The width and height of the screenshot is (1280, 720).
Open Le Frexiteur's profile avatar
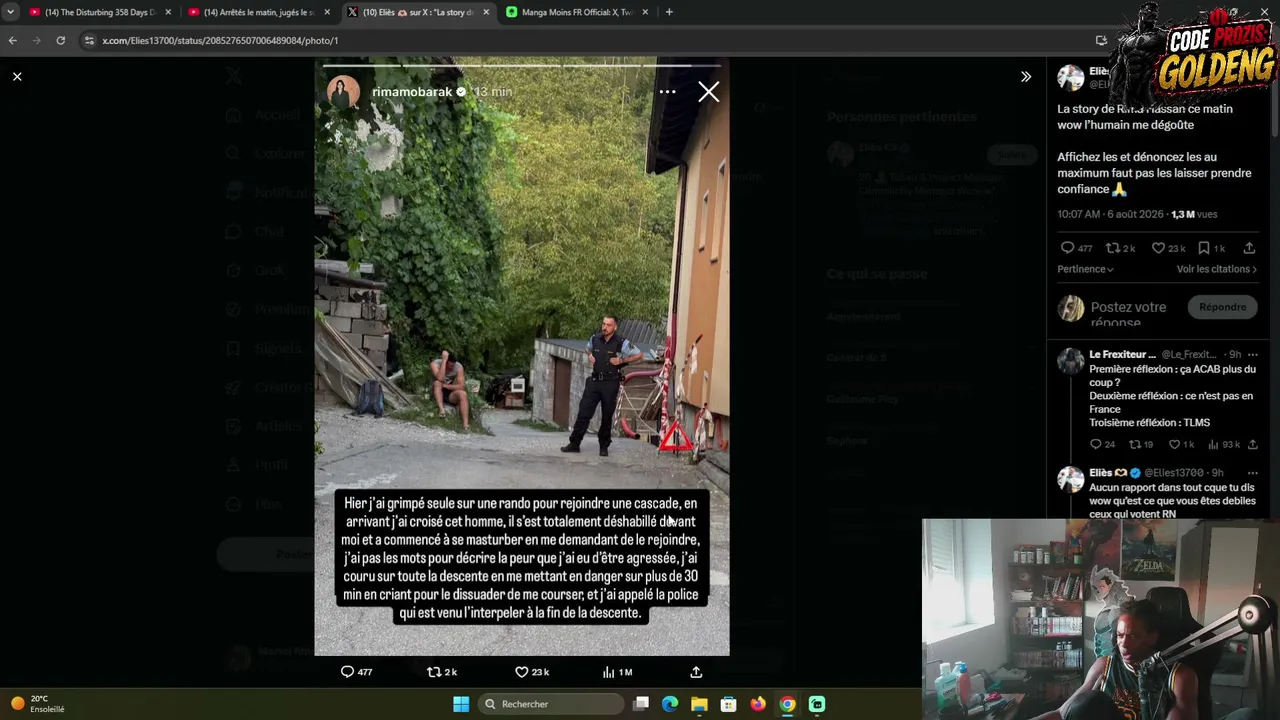tap(1071, 361)
